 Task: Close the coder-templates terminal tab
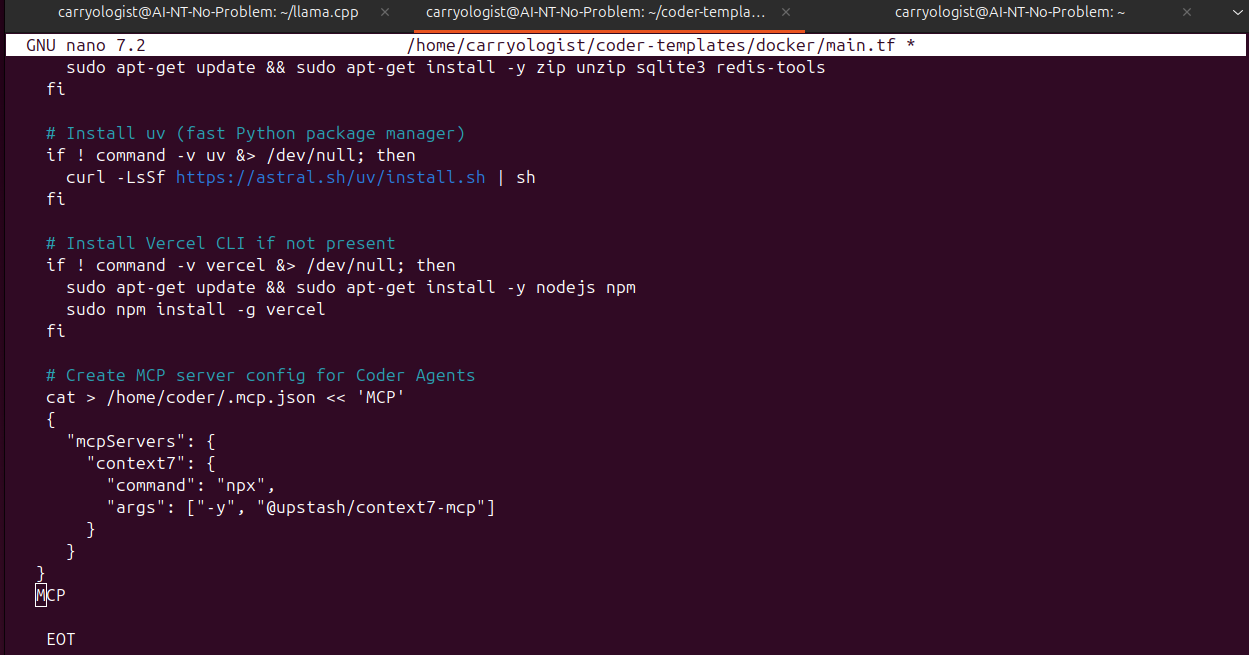point(785,13)
